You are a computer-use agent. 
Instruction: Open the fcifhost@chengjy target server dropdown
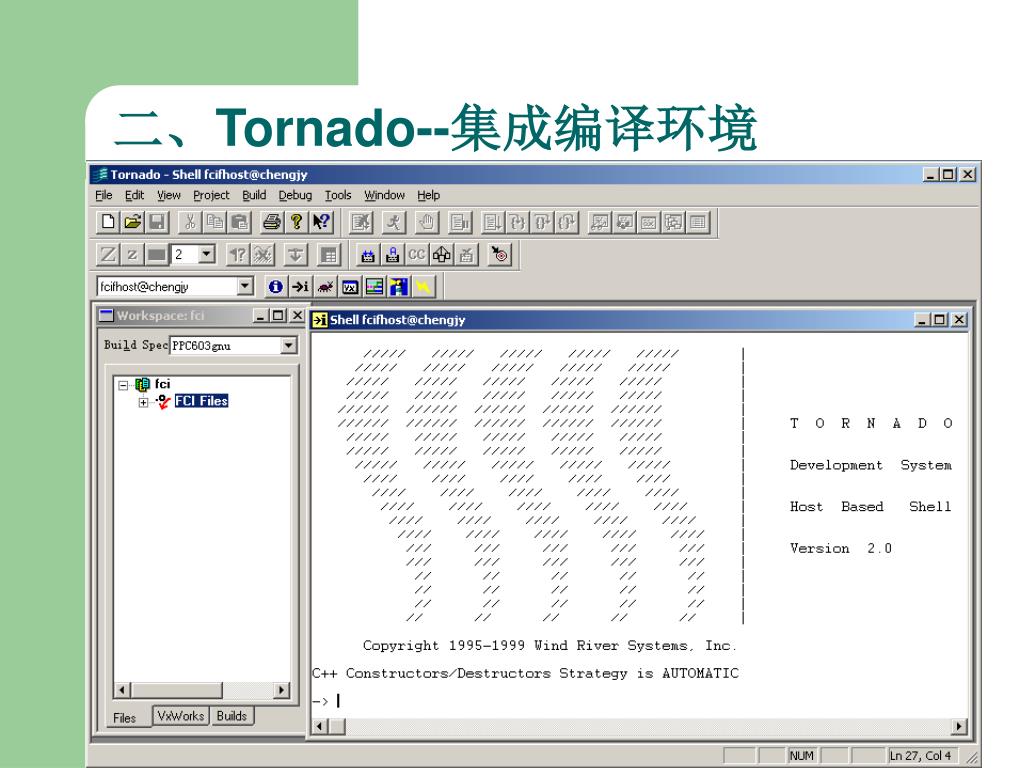pyautogui.click(x=245, y=286)
